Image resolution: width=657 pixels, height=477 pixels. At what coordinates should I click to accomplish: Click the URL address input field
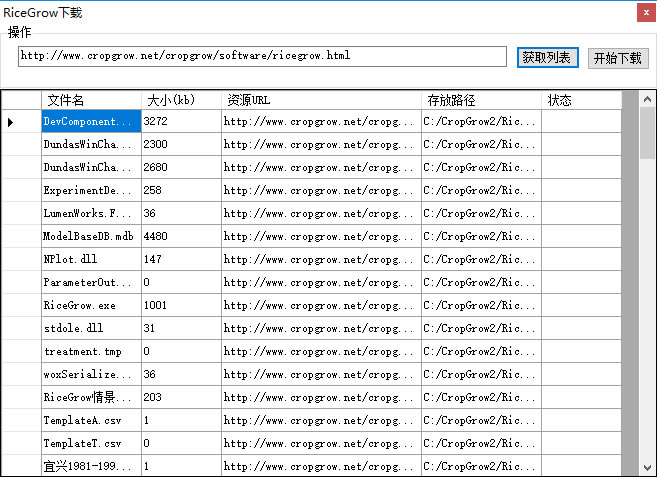coord(262,56)
